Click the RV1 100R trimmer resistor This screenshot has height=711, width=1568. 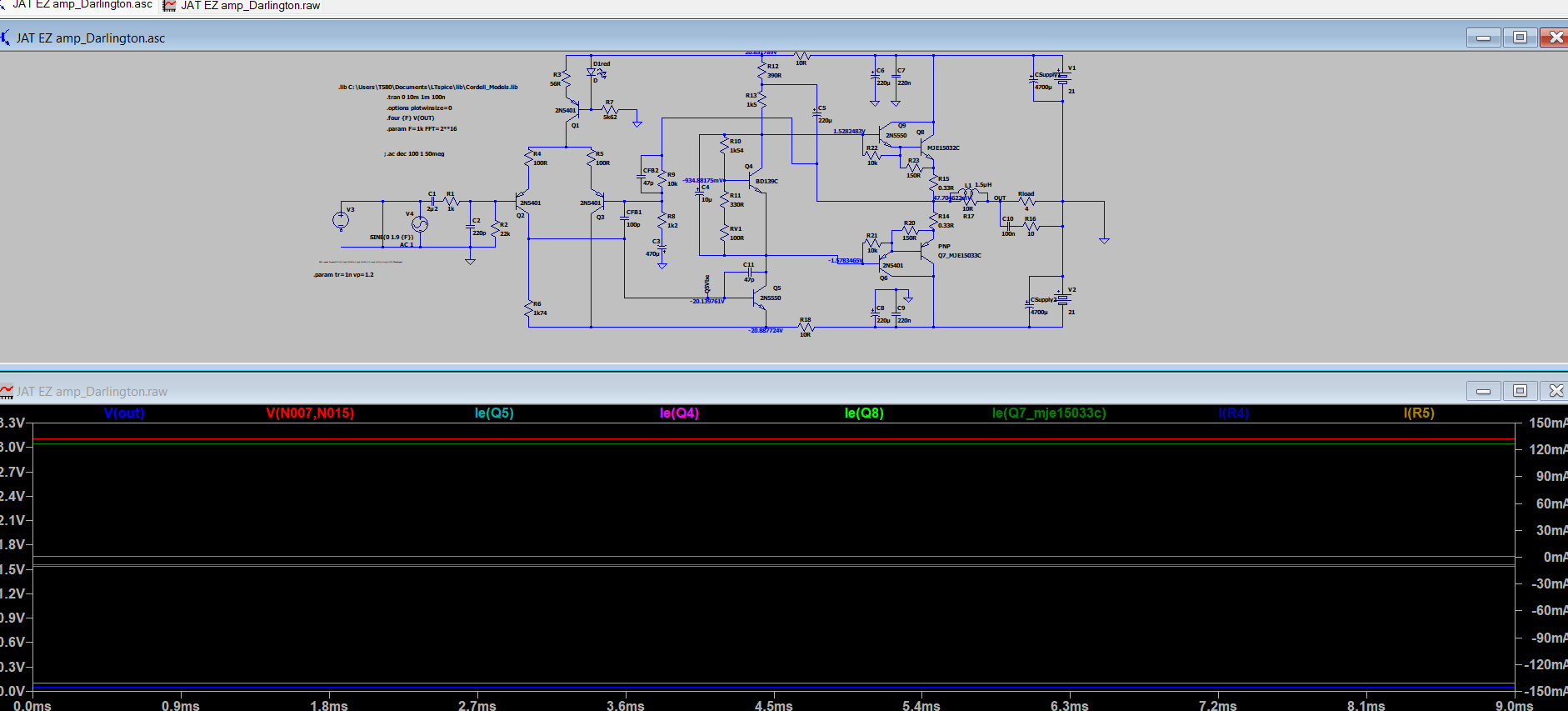click(x=725, y=233)
